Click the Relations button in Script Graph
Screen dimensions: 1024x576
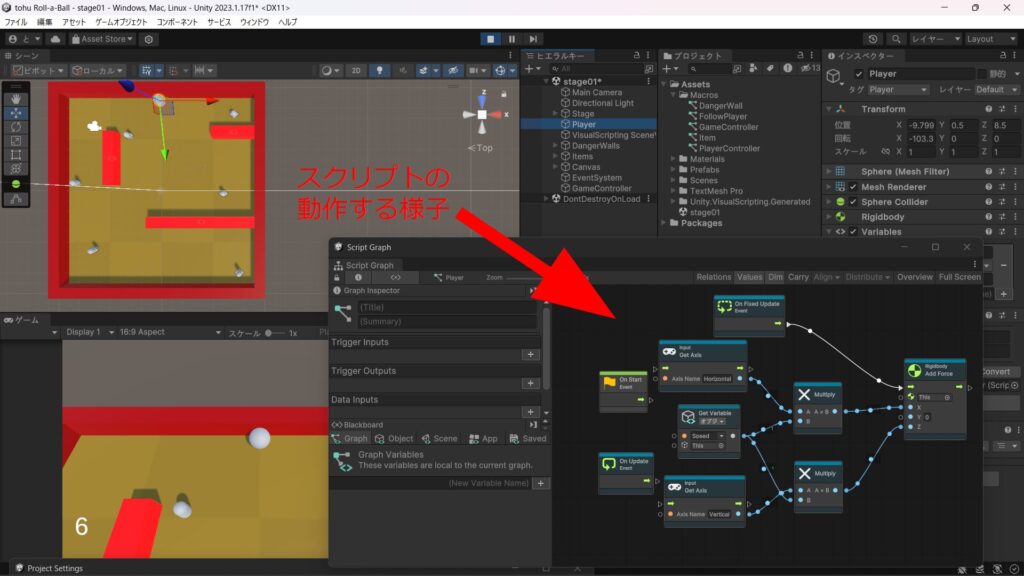click(713, 277)
